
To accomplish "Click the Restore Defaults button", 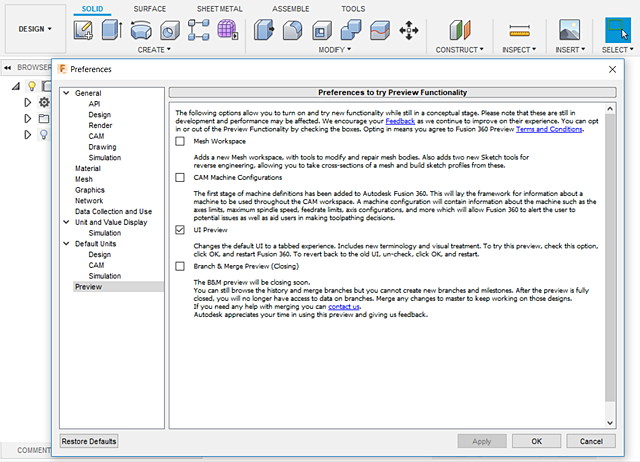I will pyautogui.click(x=89, y=441).
